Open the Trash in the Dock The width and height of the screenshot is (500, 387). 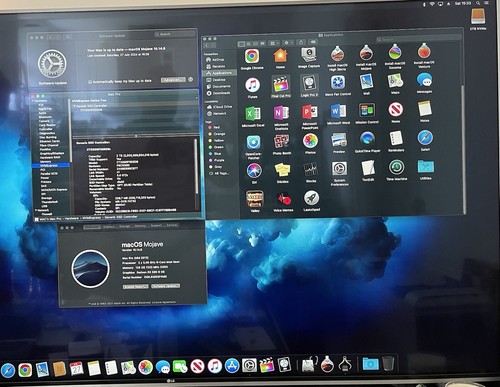[388, 363]
